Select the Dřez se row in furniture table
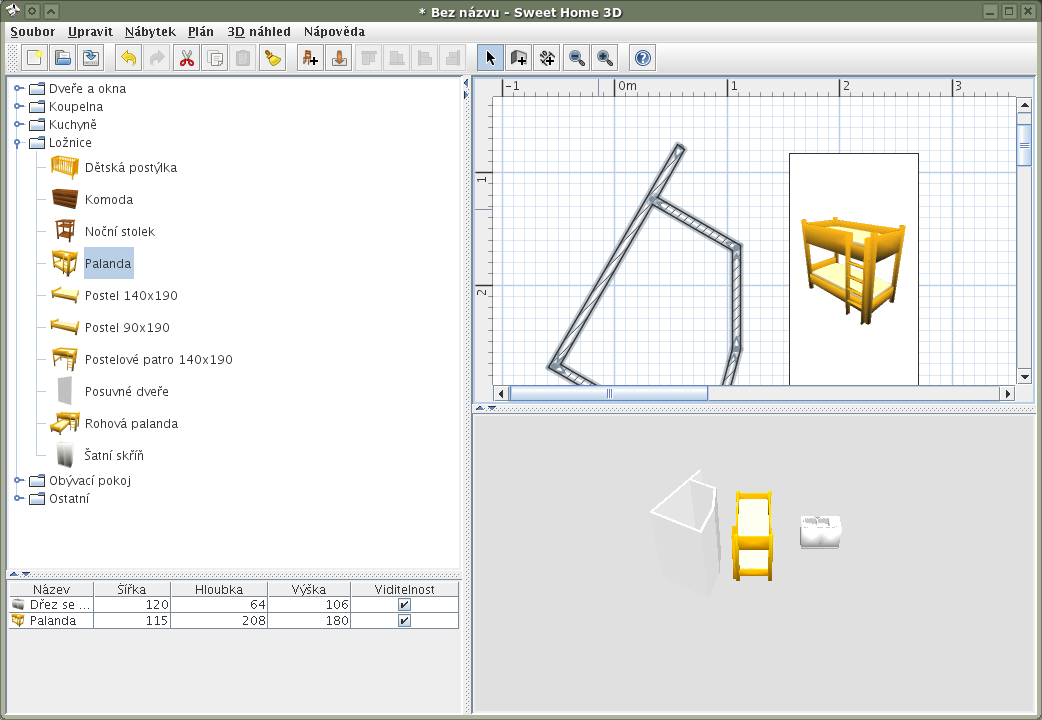 234,604
